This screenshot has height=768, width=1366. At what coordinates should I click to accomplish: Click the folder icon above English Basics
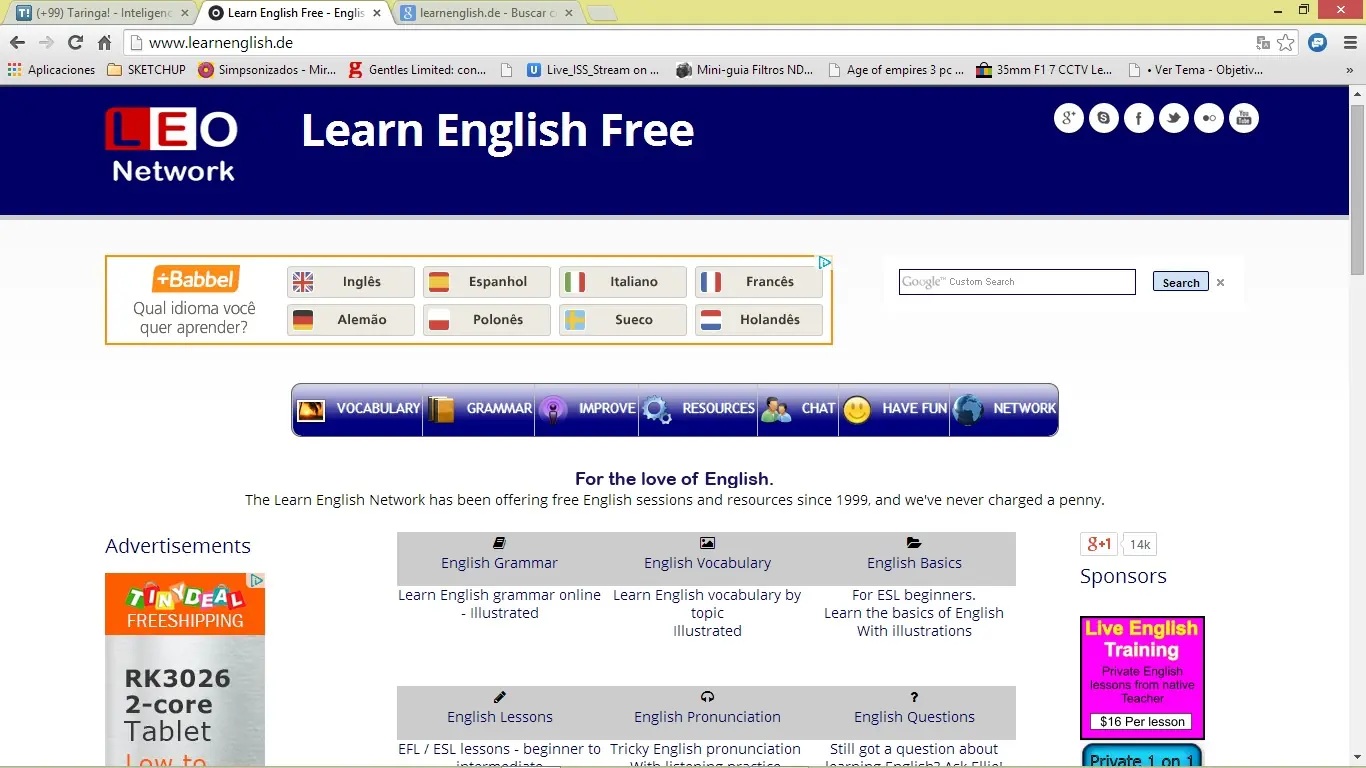(914, 543)
